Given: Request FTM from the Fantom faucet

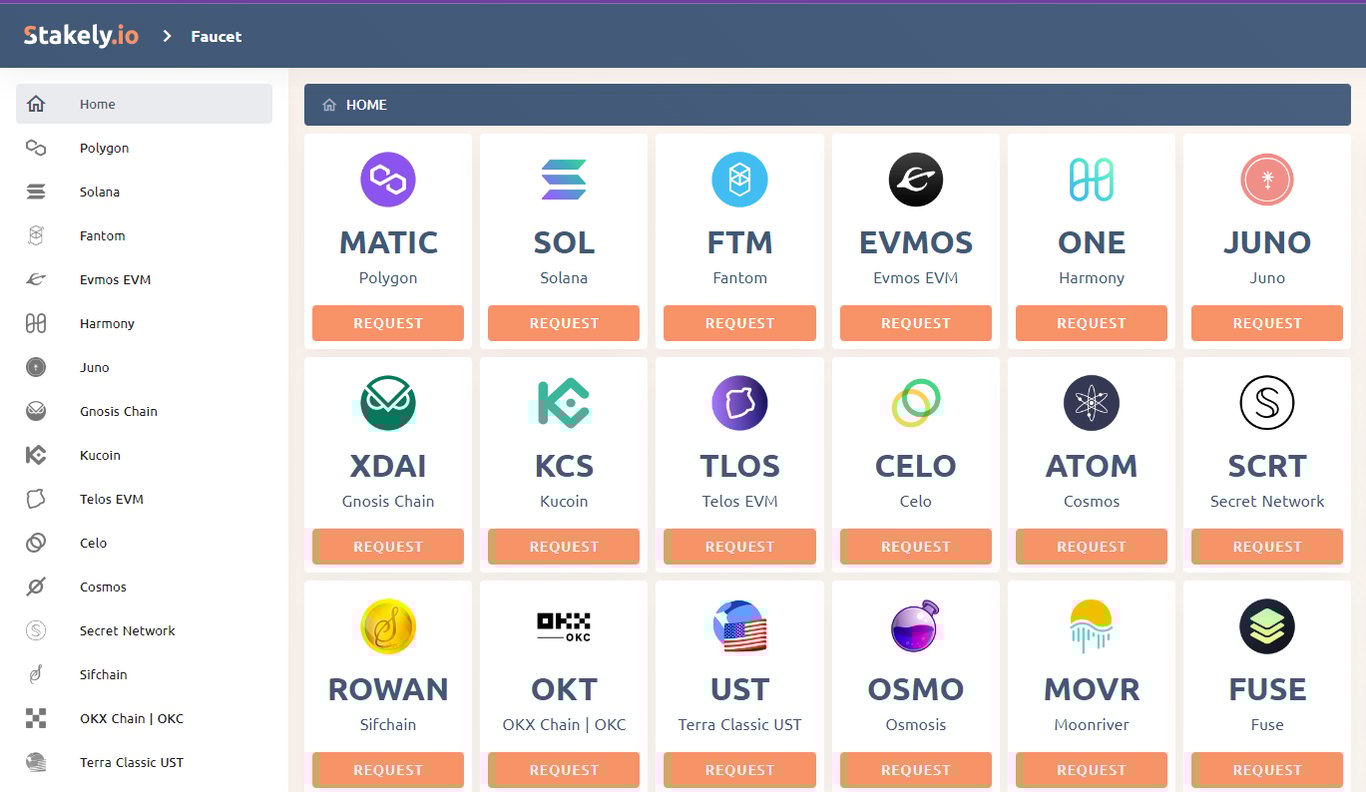Looking at the screenshot, I should point(740,323).
